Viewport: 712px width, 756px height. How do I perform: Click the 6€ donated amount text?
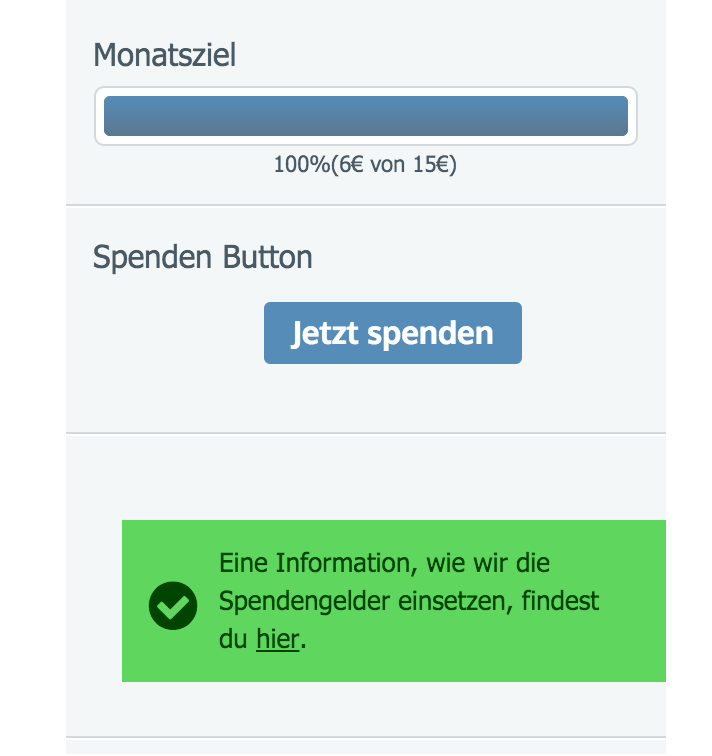[x=351, y=164]
